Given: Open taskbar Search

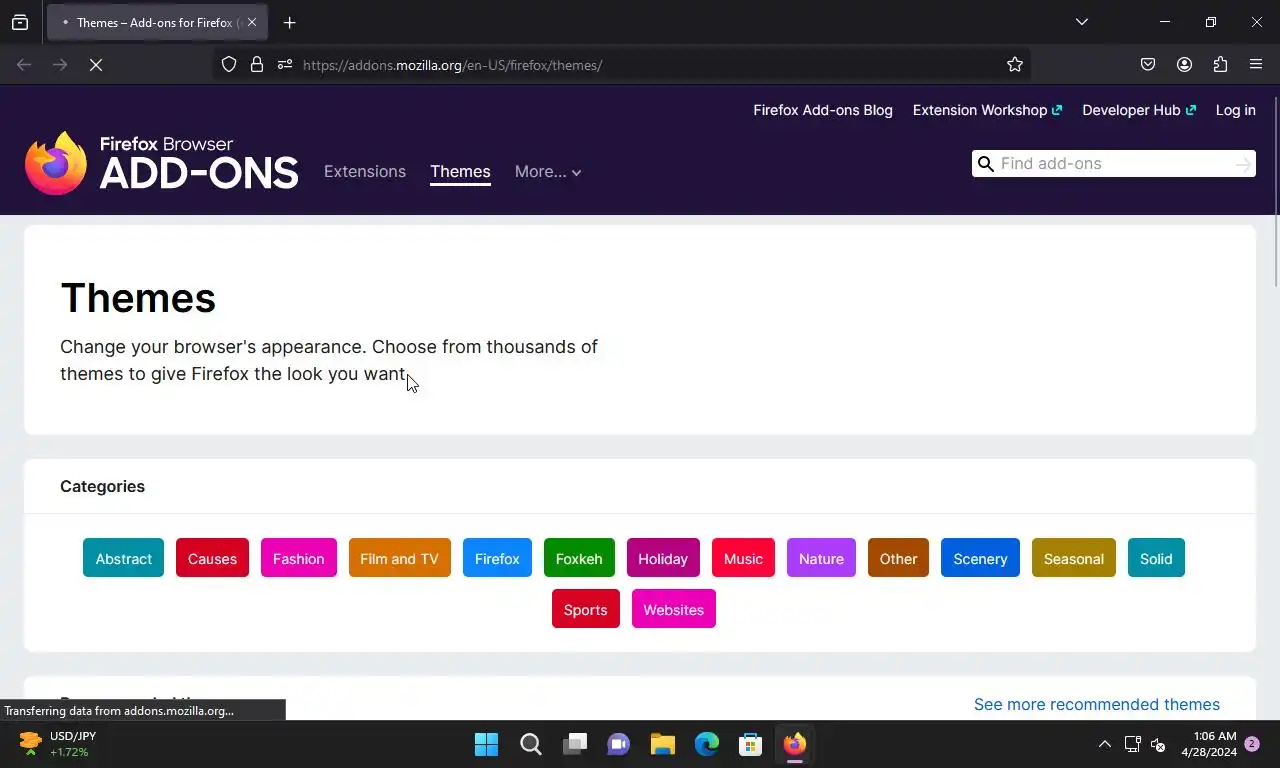Looking at the screenshot, I should click(531, 744).
